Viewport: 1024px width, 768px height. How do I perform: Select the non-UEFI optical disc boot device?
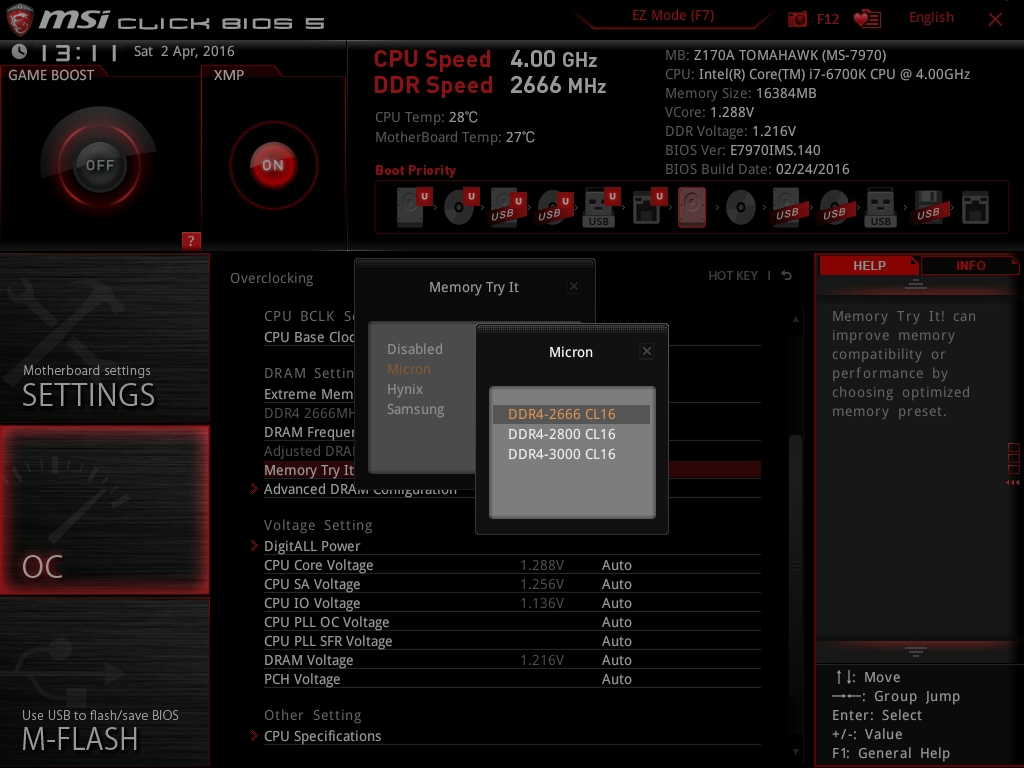pos(740,208)
